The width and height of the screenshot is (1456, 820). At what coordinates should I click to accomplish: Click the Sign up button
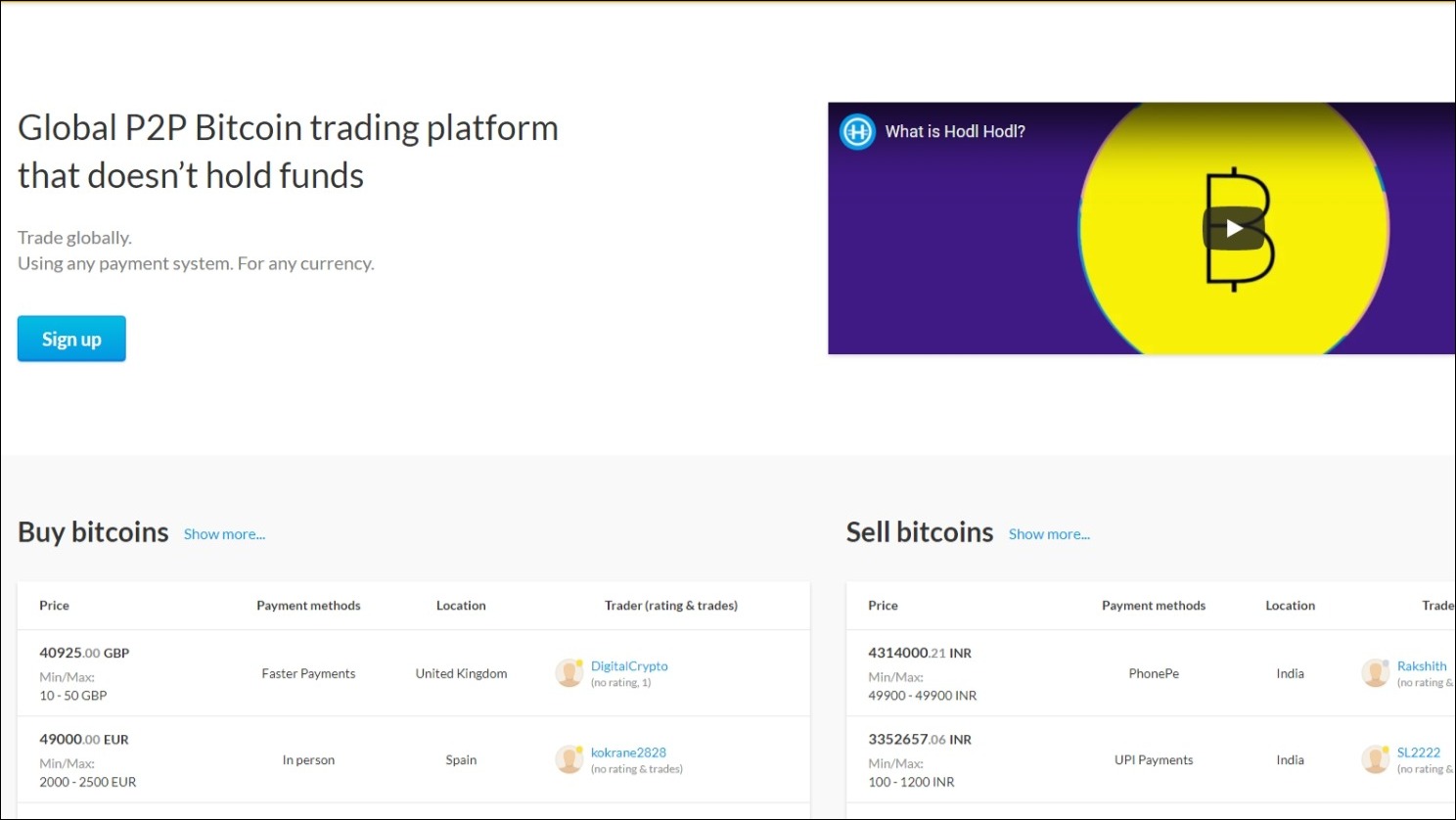(71, 339)
